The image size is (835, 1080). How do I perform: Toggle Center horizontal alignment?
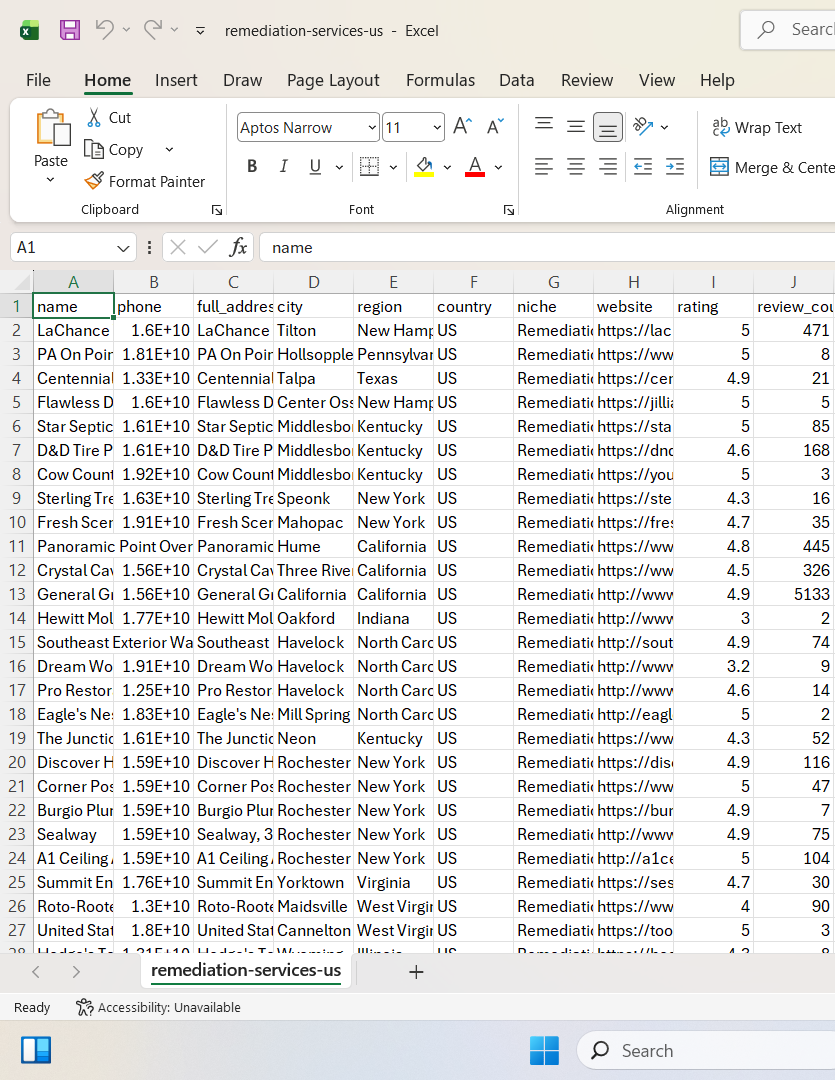point(576,166)
